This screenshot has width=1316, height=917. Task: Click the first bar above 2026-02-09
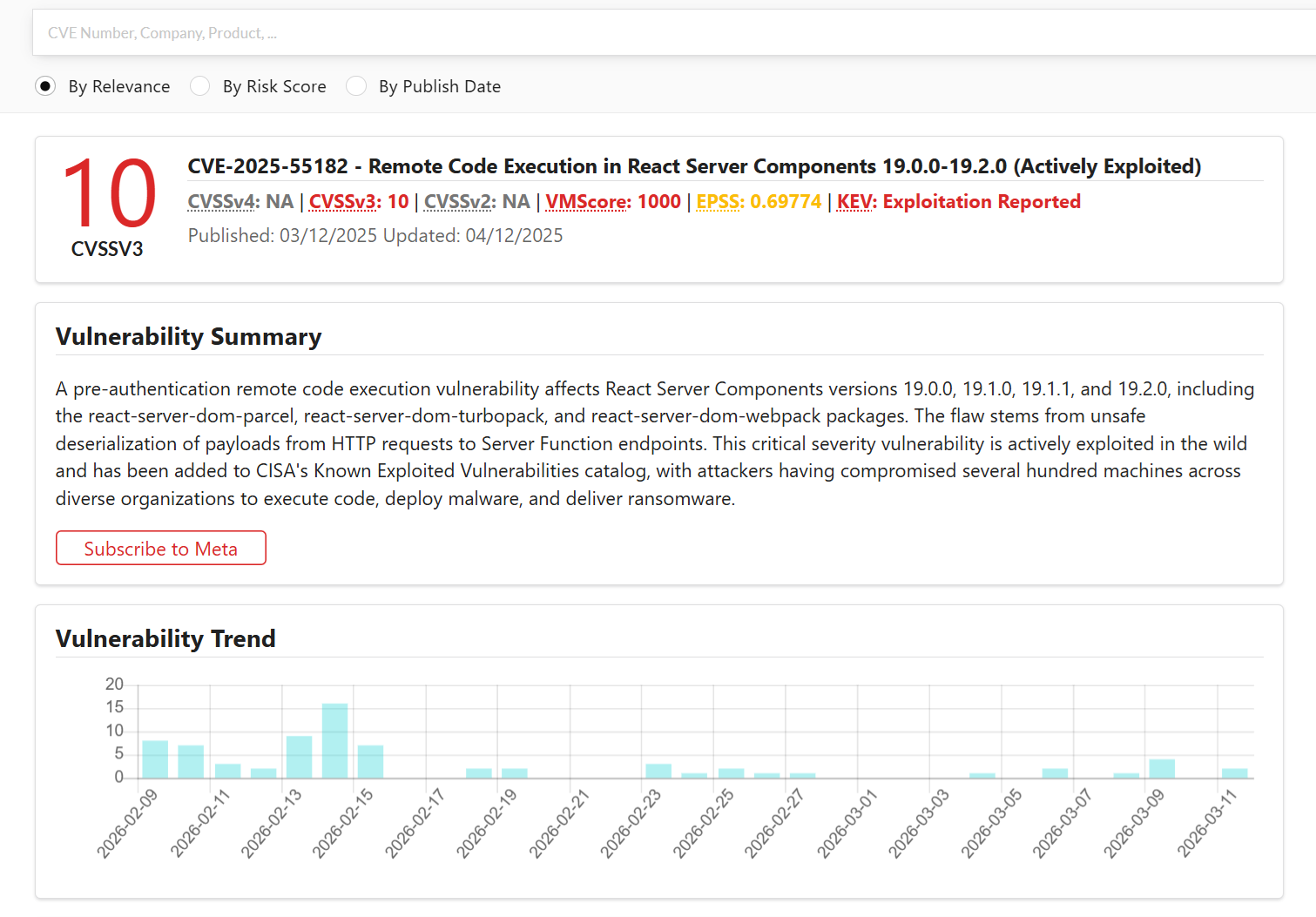(155, 759)
